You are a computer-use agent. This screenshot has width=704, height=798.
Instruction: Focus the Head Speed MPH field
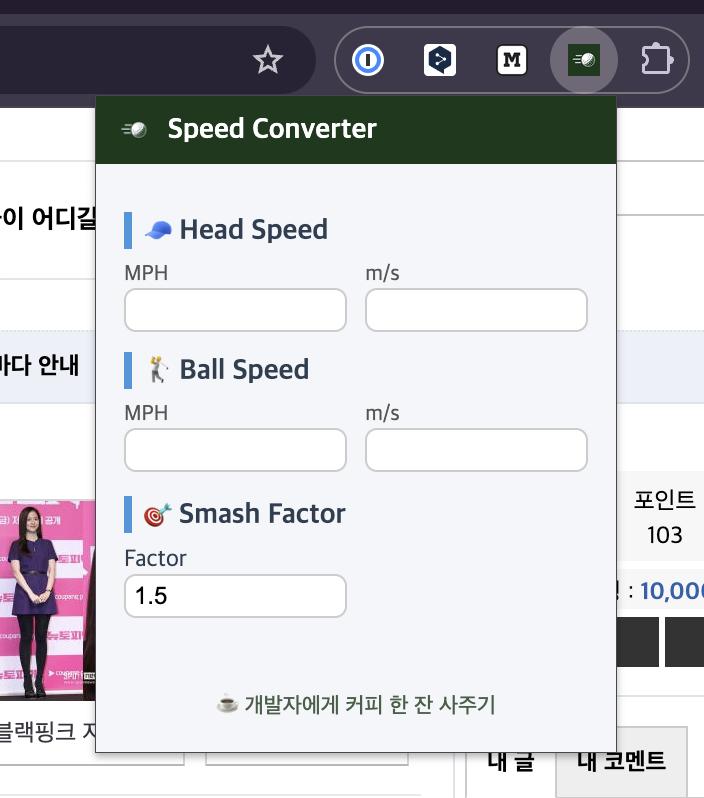point(235,310)
